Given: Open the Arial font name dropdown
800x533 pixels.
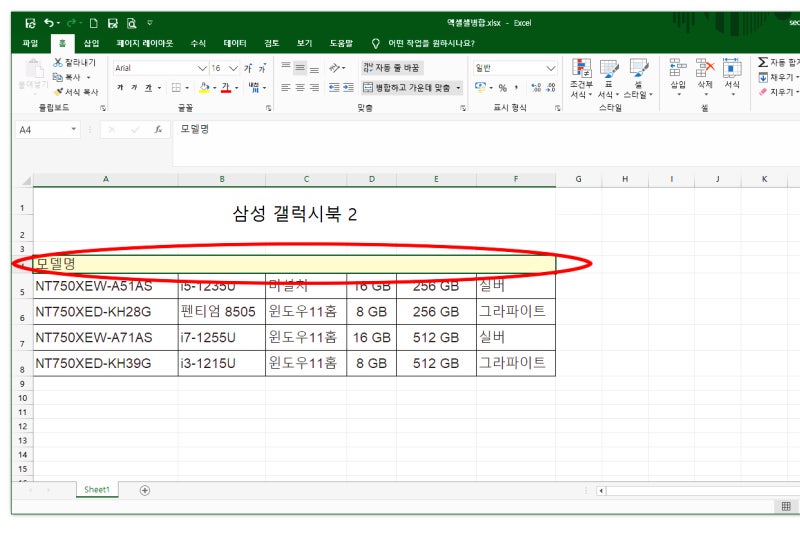Looking at the screenshot, I should click(x=202, y=68).
